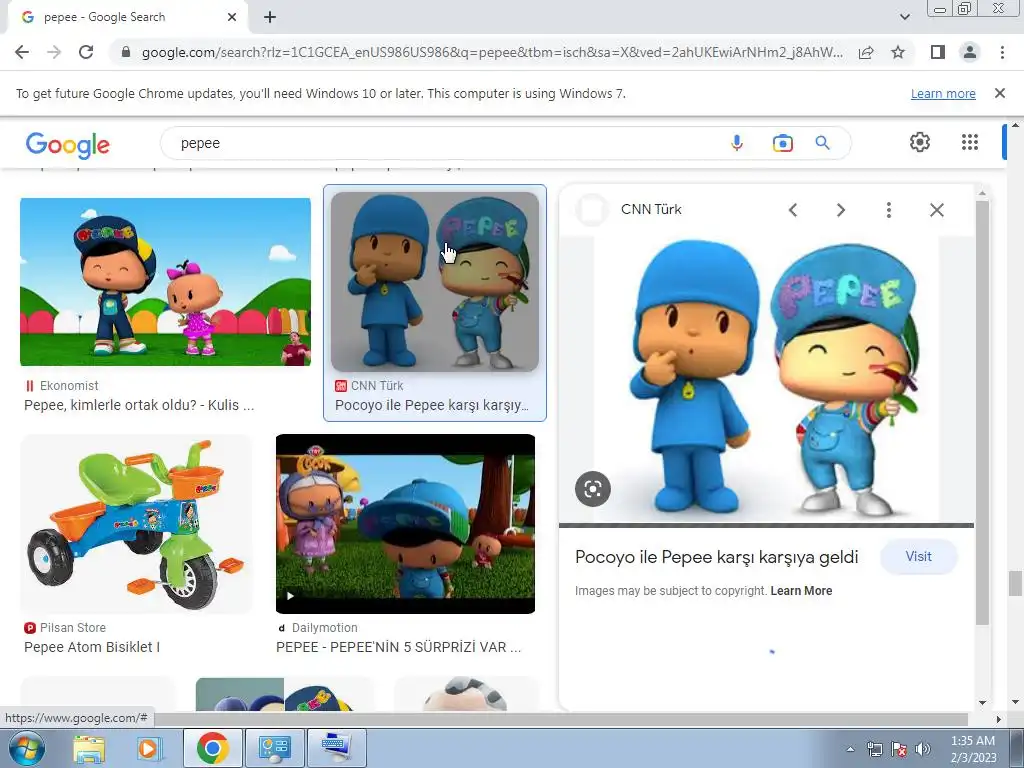
Task: Open preview panel three-dot options
Action: coord(888,210)
